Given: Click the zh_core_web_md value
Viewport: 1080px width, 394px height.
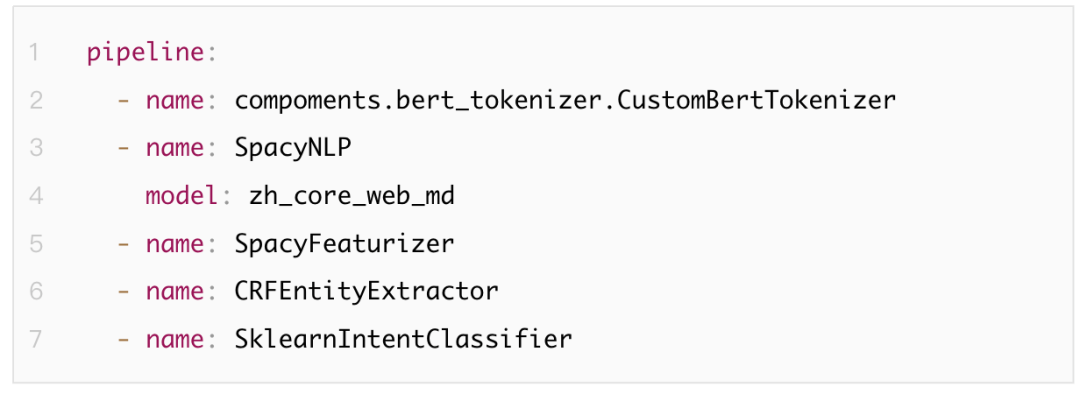Looking at the screenshot, I should (x=352, y=197).
